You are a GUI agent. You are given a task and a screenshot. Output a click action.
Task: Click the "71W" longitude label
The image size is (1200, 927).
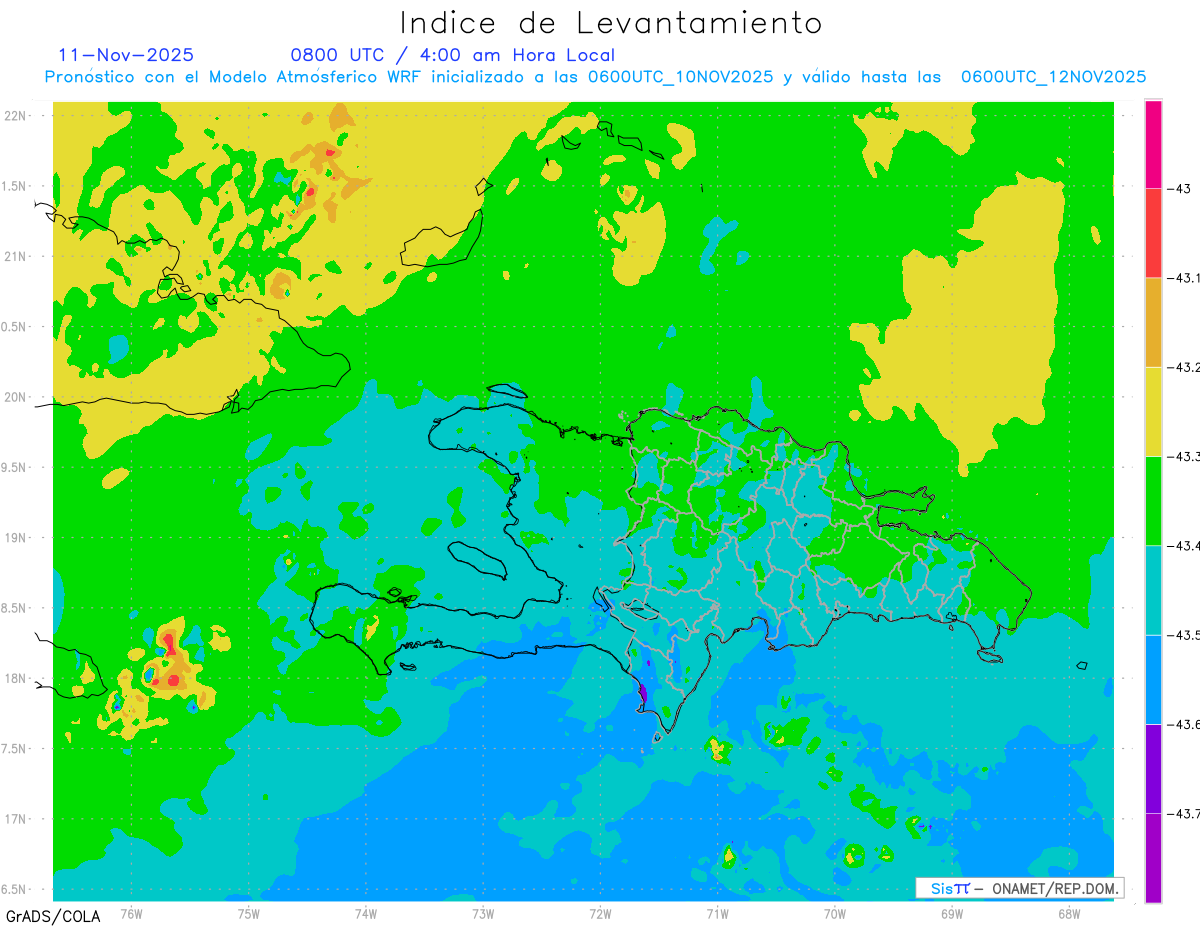pos(717,913)
